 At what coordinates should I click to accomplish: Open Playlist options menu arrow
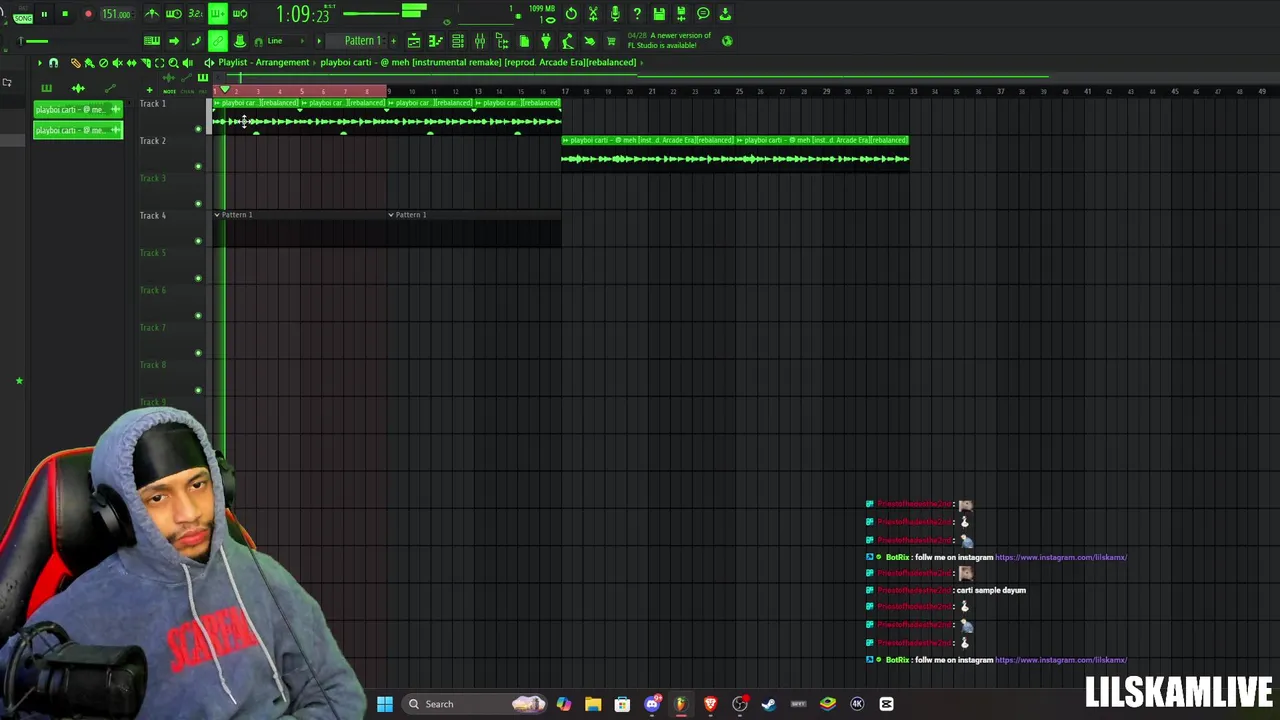(x=40, y=63)
